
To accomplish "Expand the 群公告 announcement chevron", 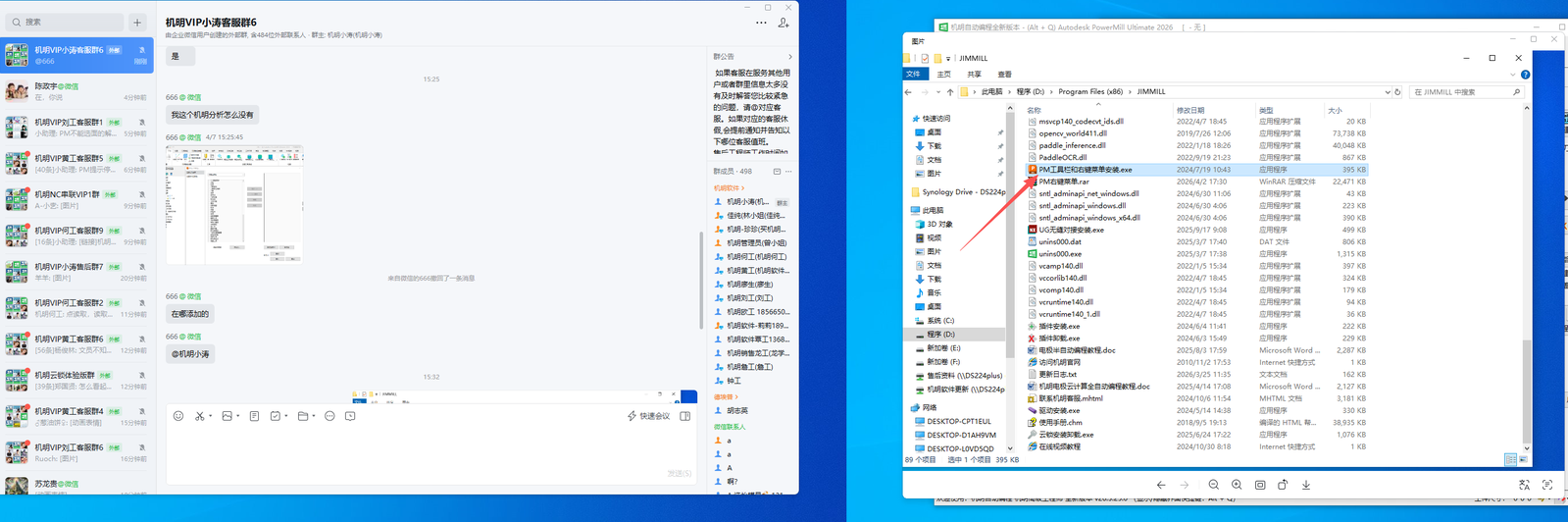I will (x=790, y=57).
